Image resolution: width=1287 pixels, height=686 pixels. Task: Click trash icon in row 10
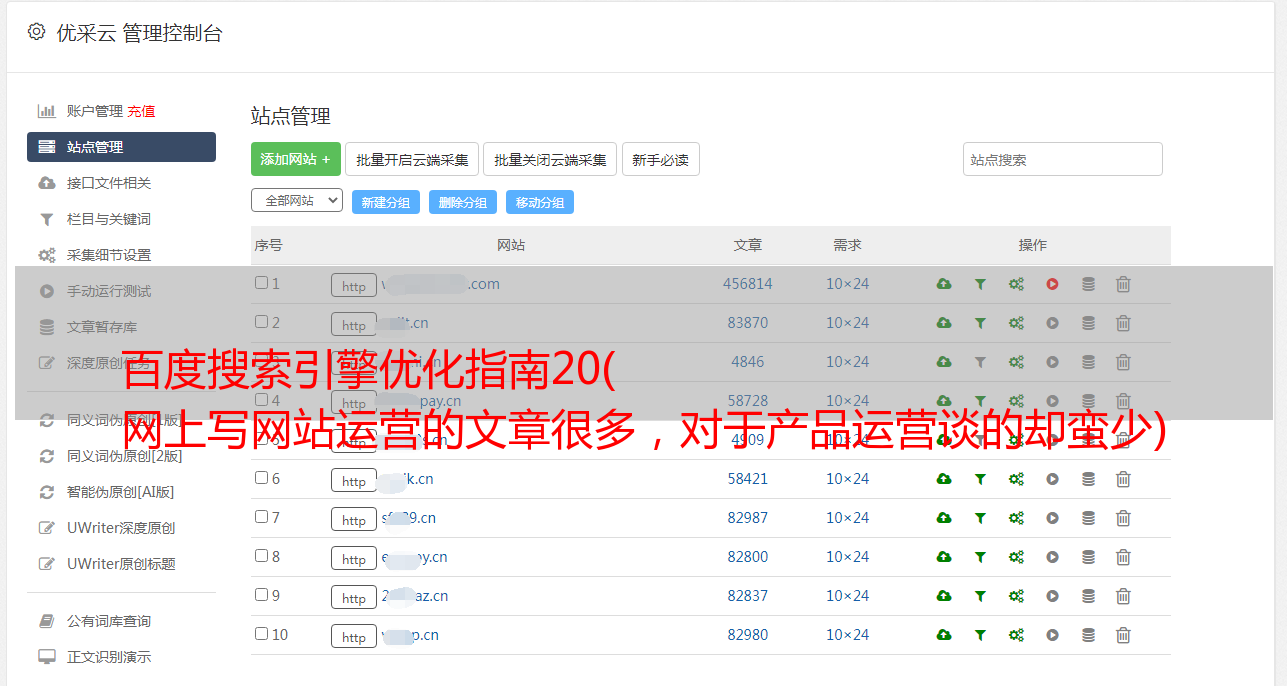[1123, 635]
